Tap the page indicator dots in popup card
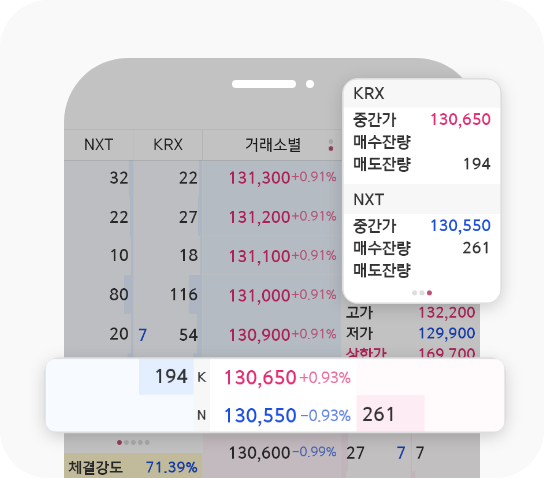The image size is (544, 478). pos(422,293)
